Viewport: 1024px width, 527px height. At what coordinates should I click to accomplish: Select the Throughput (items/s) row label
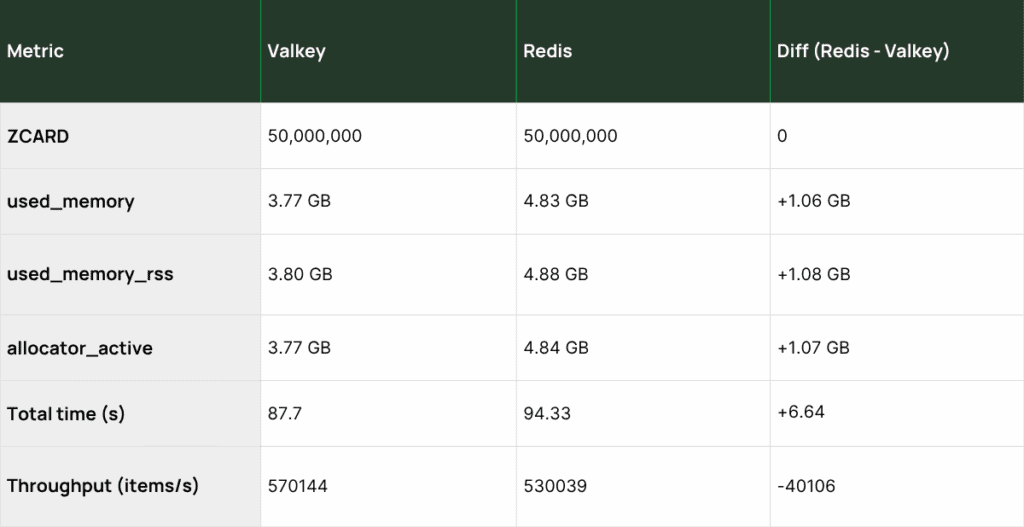(x=103, y=486)
